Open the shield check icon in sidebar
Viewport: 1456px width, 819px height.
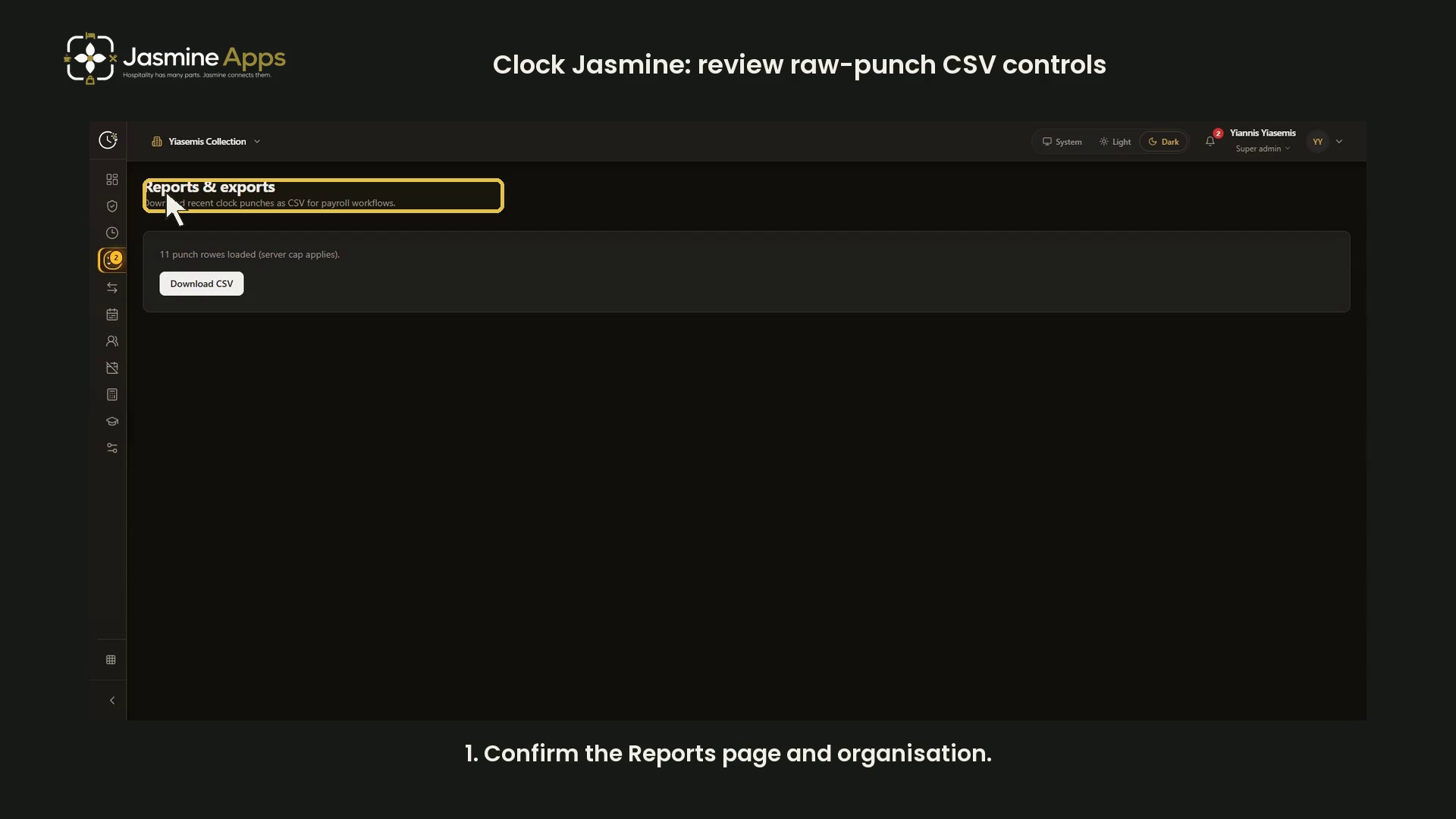pyautogui.click(x=112, y=206)
